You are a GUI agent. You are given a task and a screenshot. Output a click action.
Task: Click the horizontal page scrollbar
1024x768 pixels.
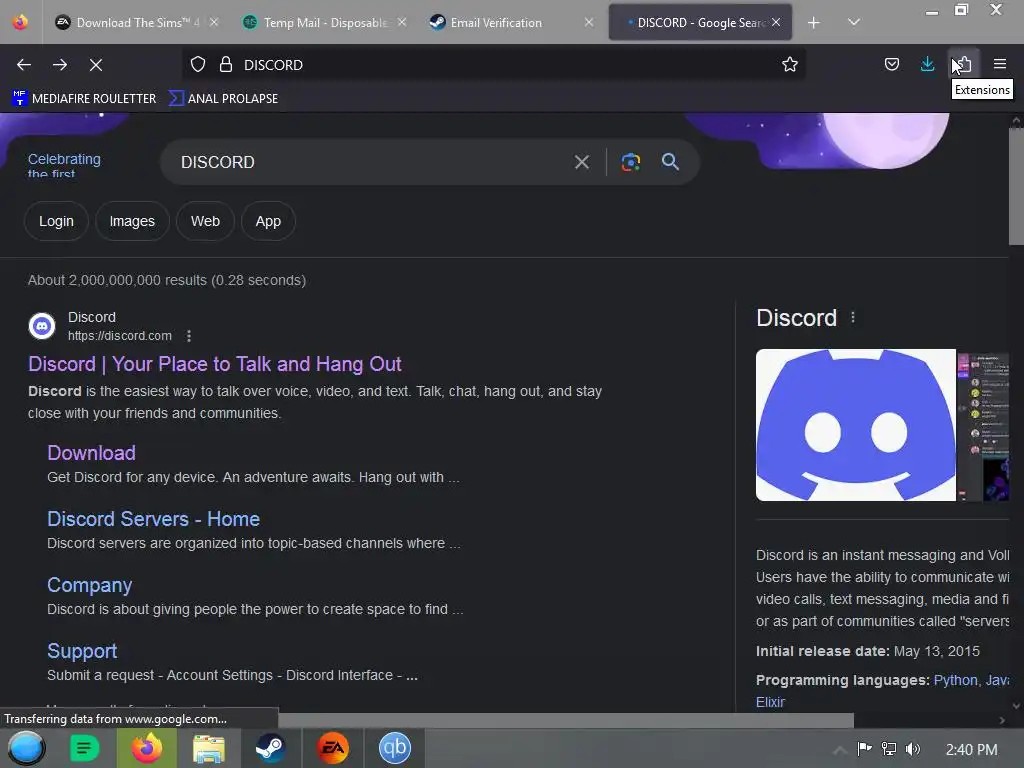(566, 720)
